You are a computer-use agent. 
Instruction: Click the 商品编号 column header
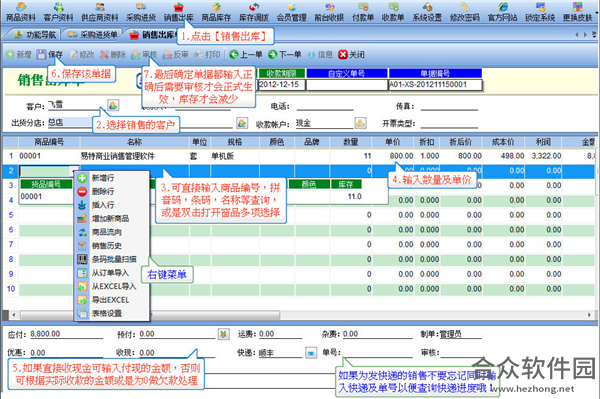point(49,142)
